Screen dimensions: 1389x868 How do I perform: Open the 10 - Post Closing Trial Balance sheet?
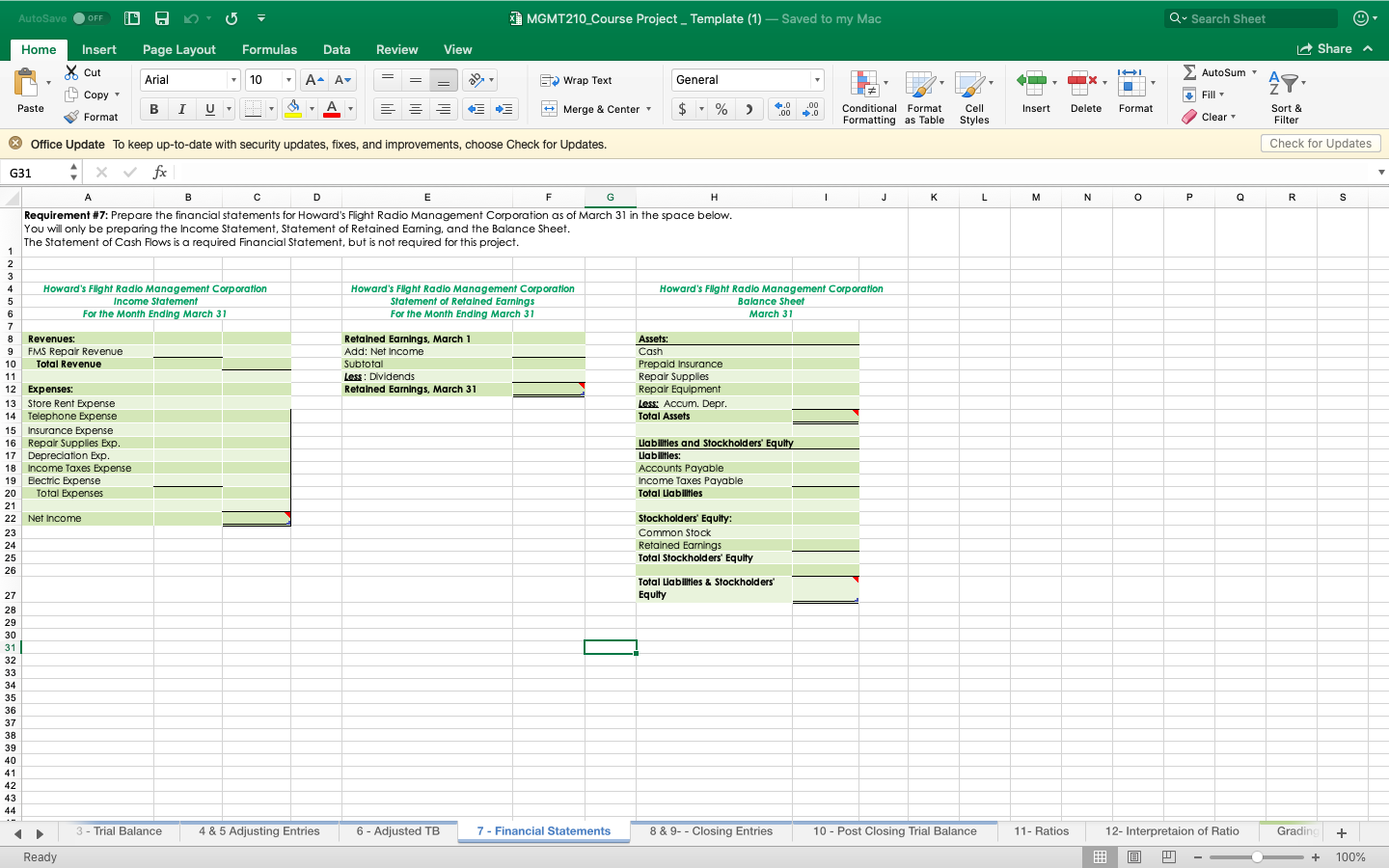click(x=894, y=831)
